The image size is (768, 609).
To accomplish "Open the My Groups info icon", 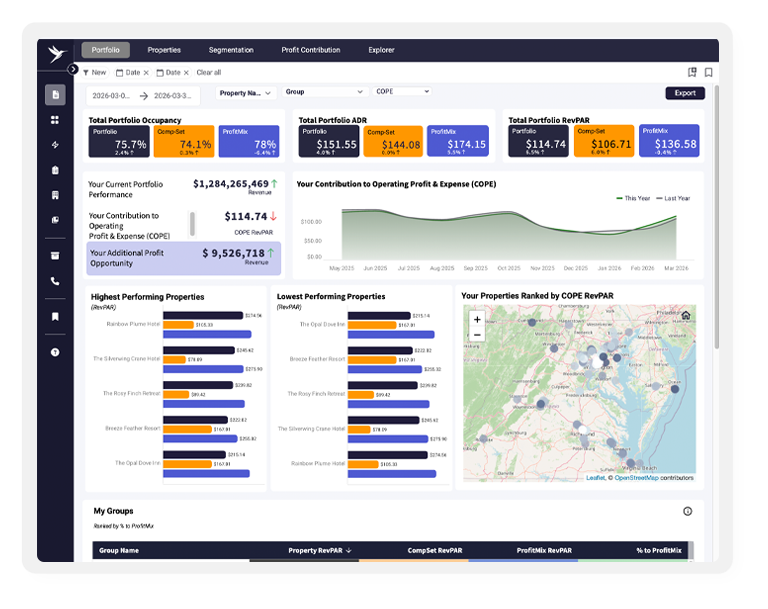I will (687, 512).
